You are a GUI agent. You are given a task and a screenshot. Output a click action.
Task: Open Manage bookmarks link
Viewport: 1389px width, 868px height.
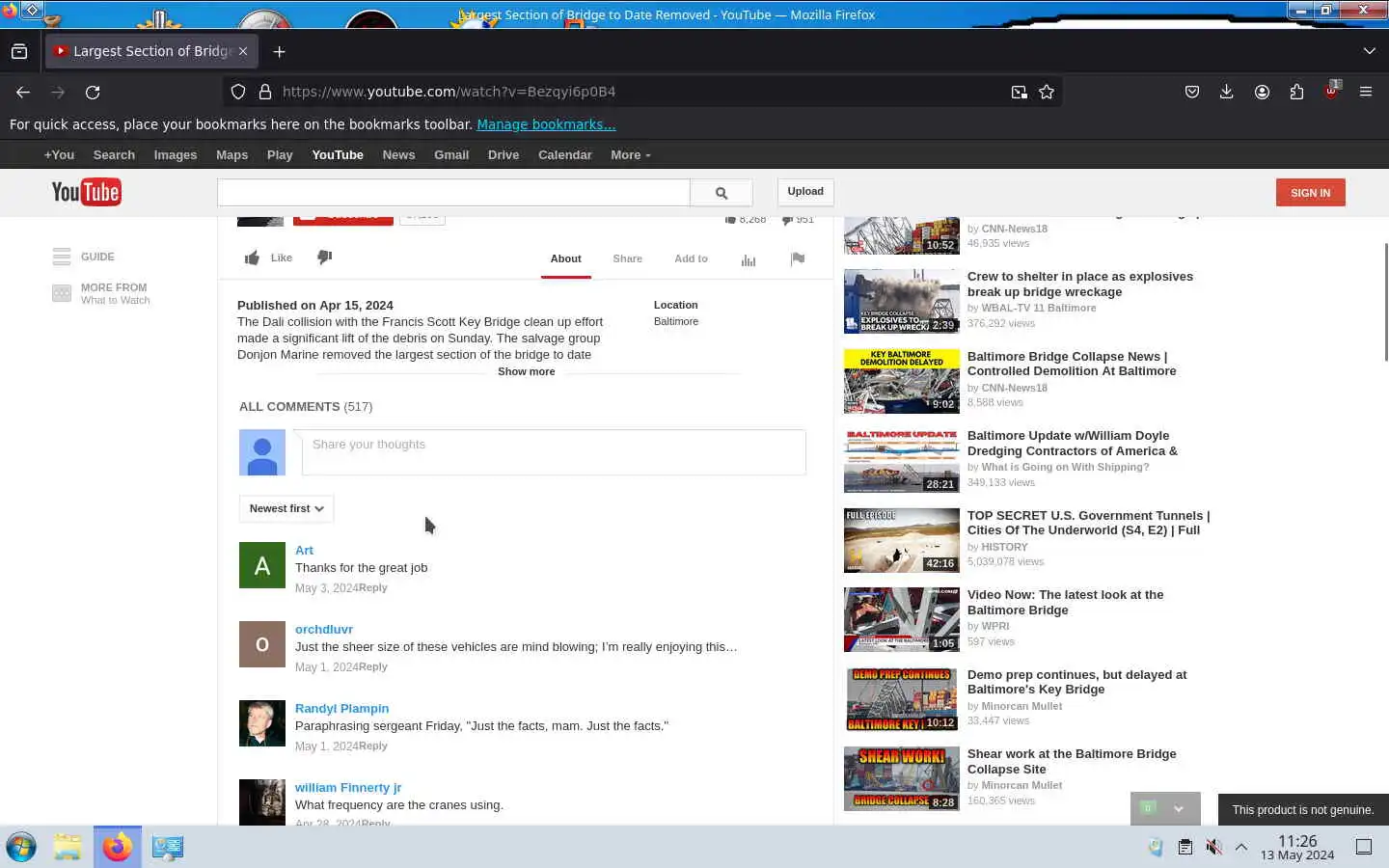tap(546, 124)
